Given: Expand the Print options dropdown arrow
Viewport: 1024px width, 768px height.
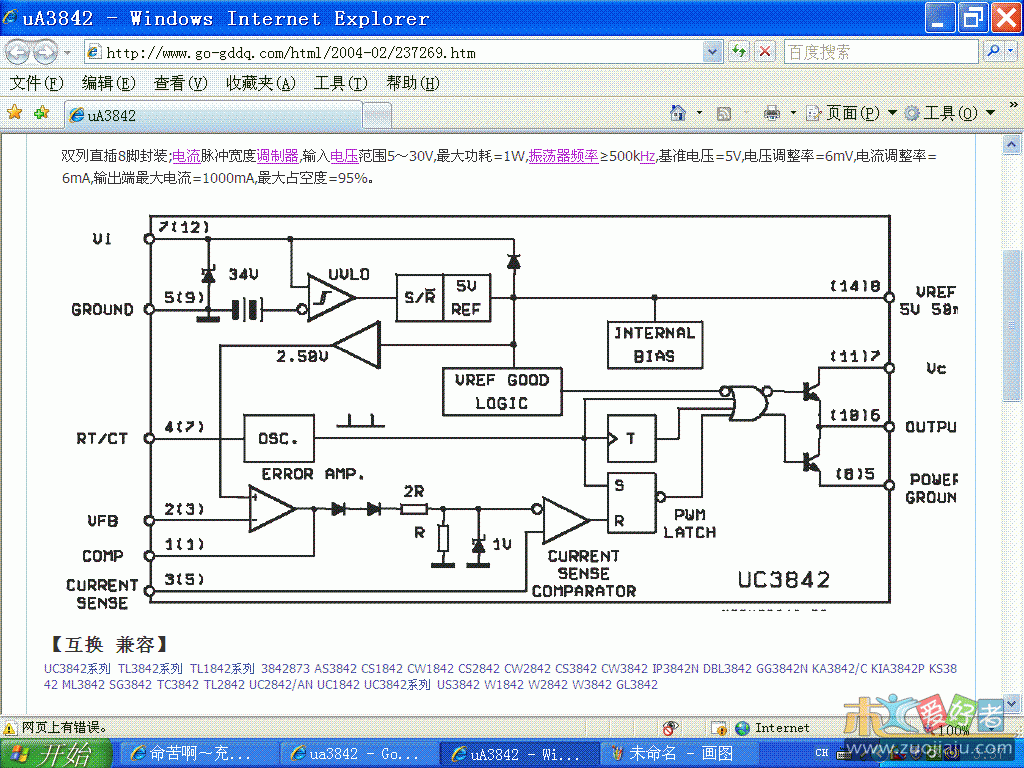Looking at the screenshot, I should (793, 113).
